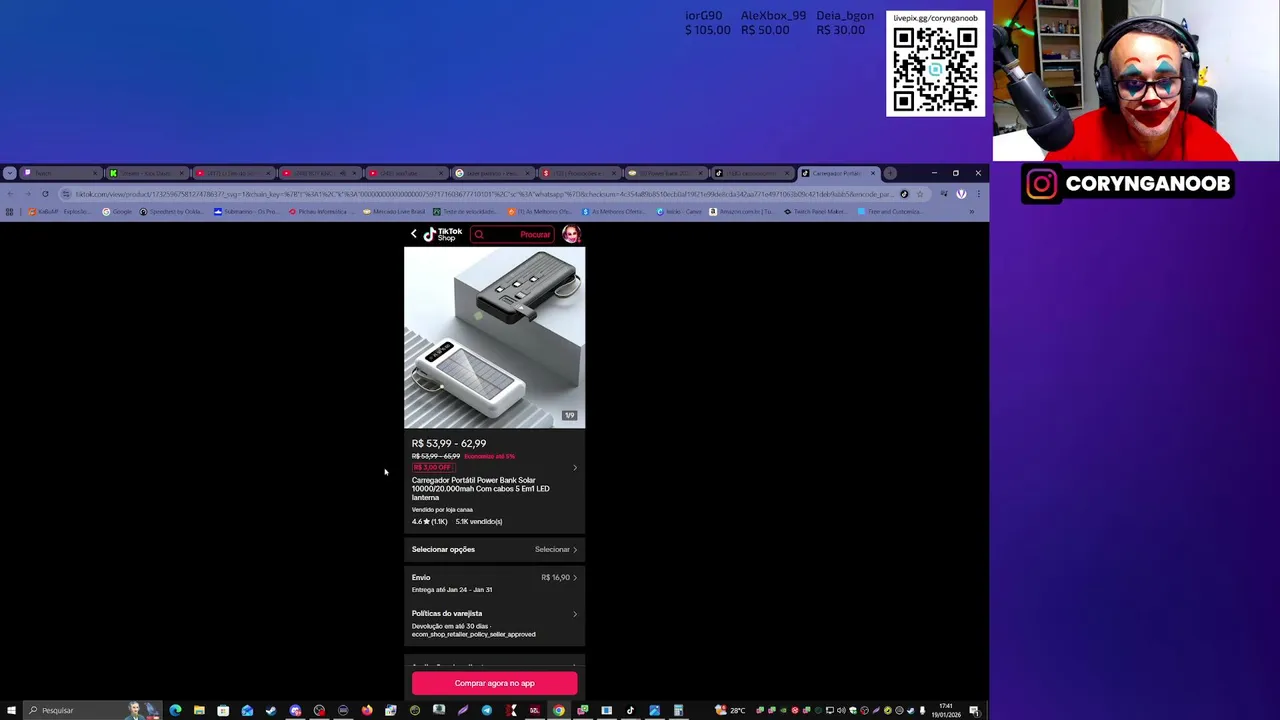Click the red search magnifier icon
1280x720 pixels.
pyautogui.click(x=479, y=235)
